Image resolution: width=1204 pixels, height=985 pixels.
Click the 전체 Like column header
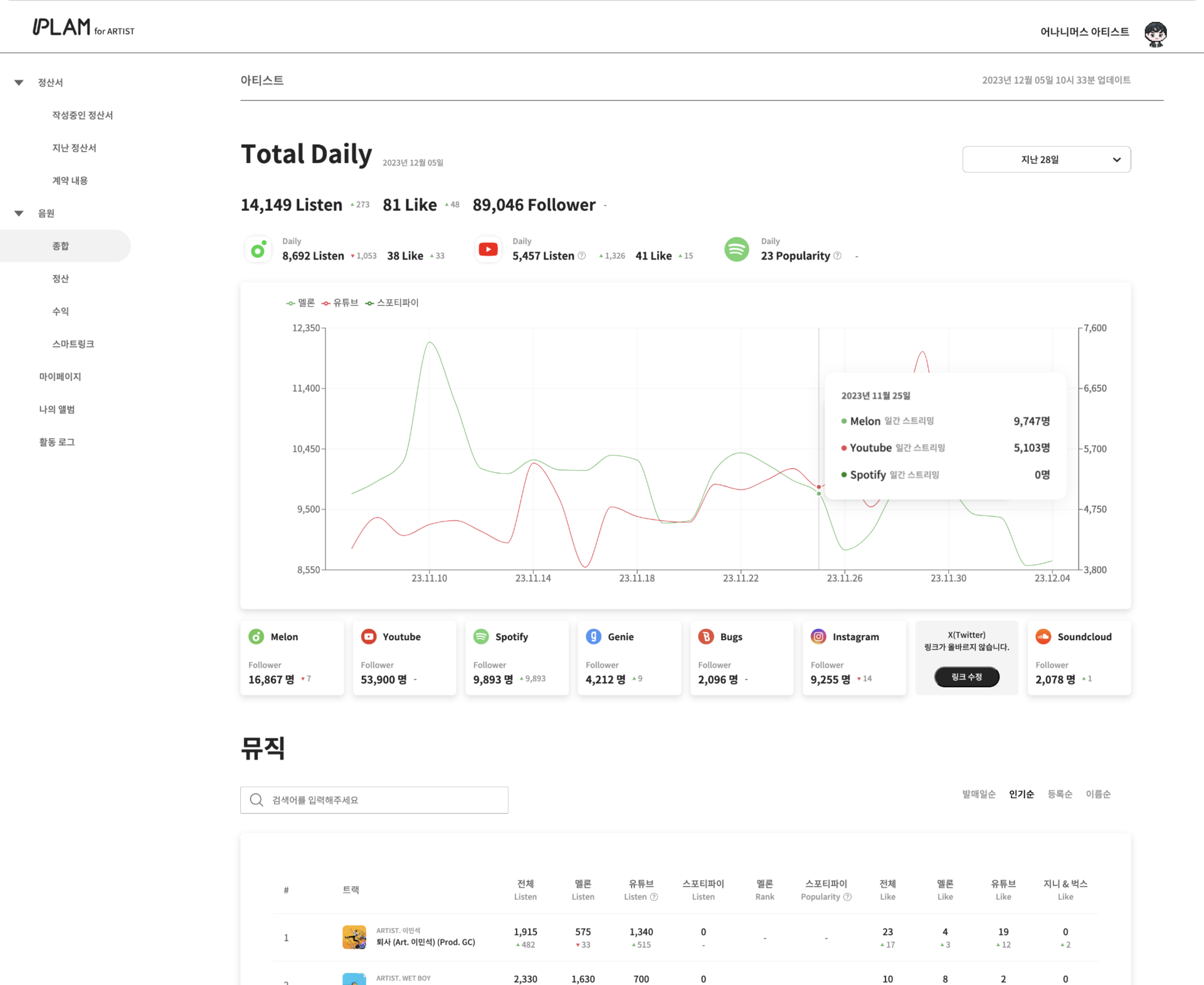[887, 890]
